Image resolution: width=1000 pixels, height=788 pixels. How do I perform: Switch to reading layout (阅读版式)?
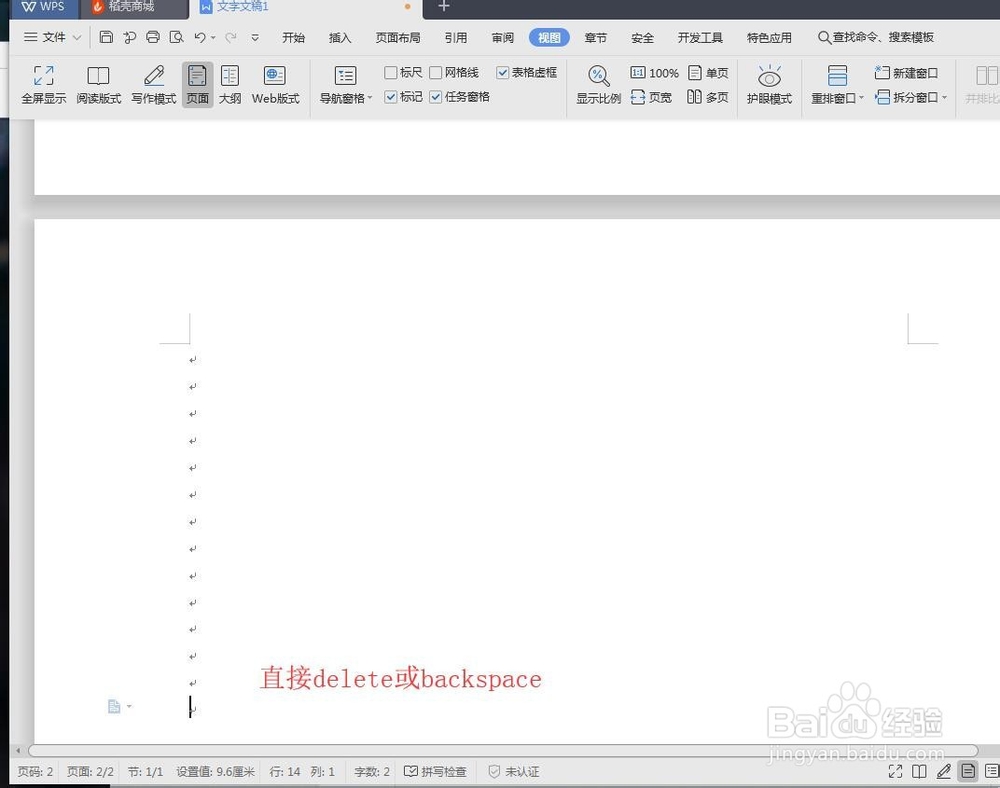point(98,84)
